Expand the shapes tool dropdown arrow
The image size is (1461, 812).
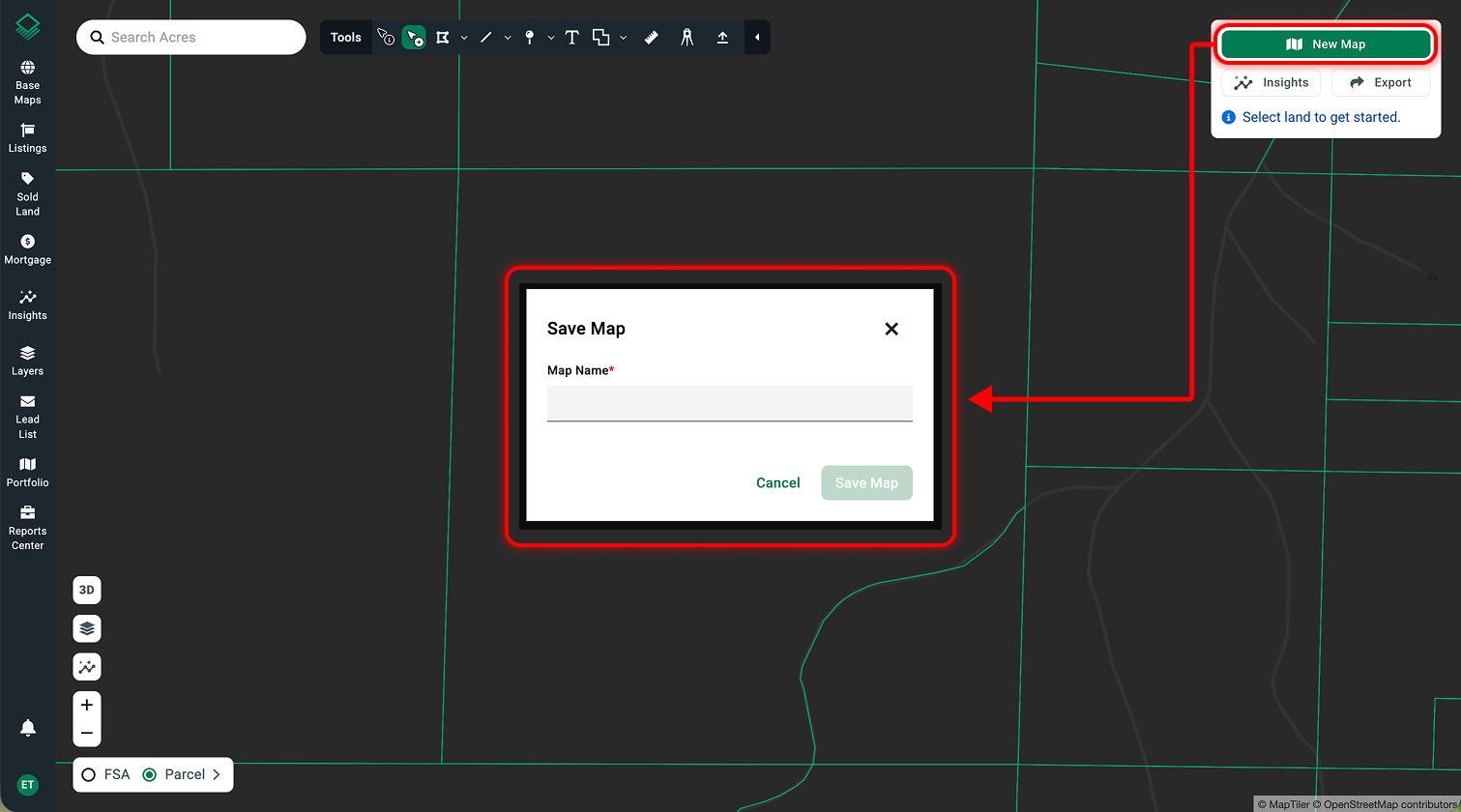coord(623,38)
